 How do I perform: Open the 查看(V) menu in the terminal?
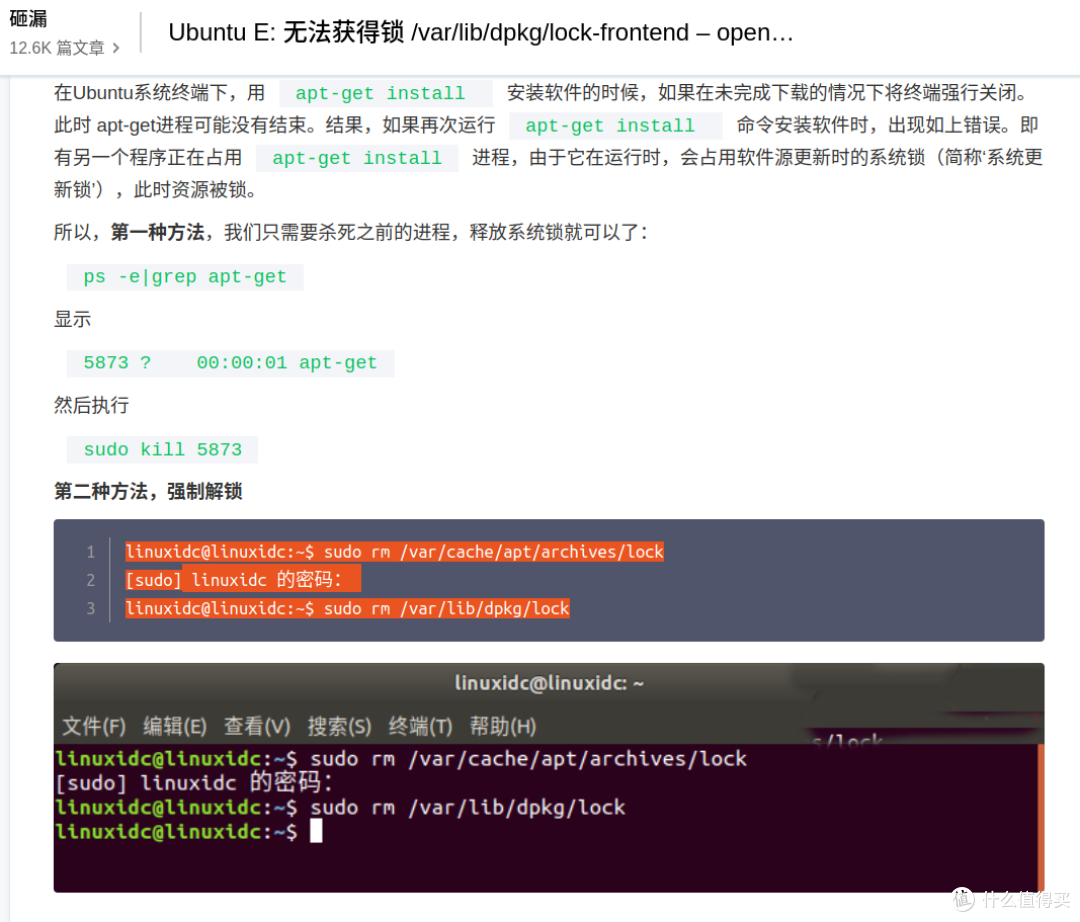click(257, 726)
